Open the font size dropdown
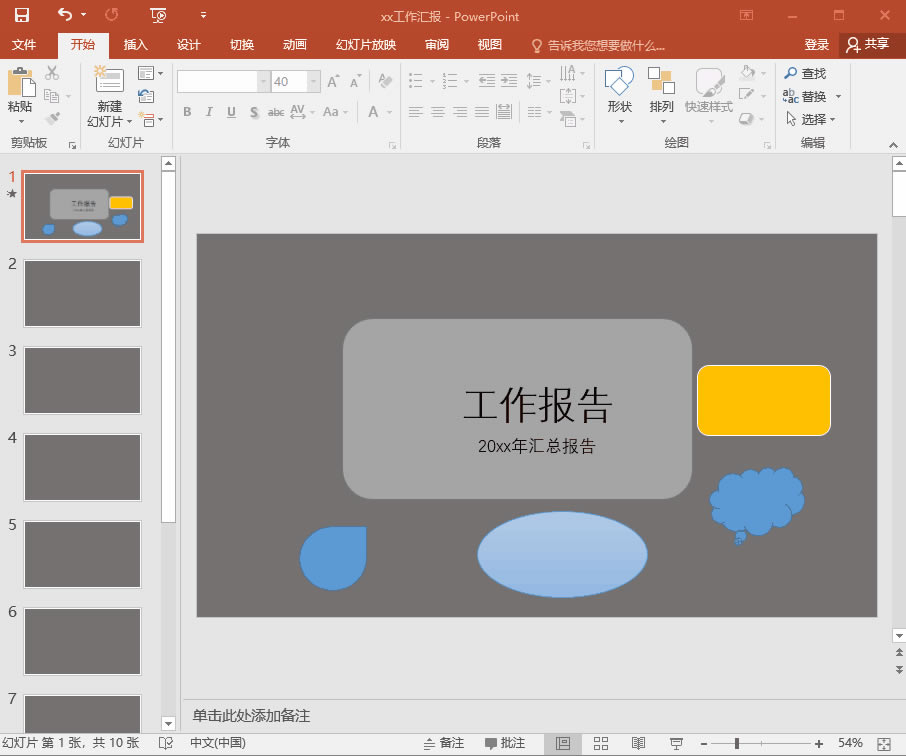This screenshot has width=906, height=756. [x=312, y=81]
